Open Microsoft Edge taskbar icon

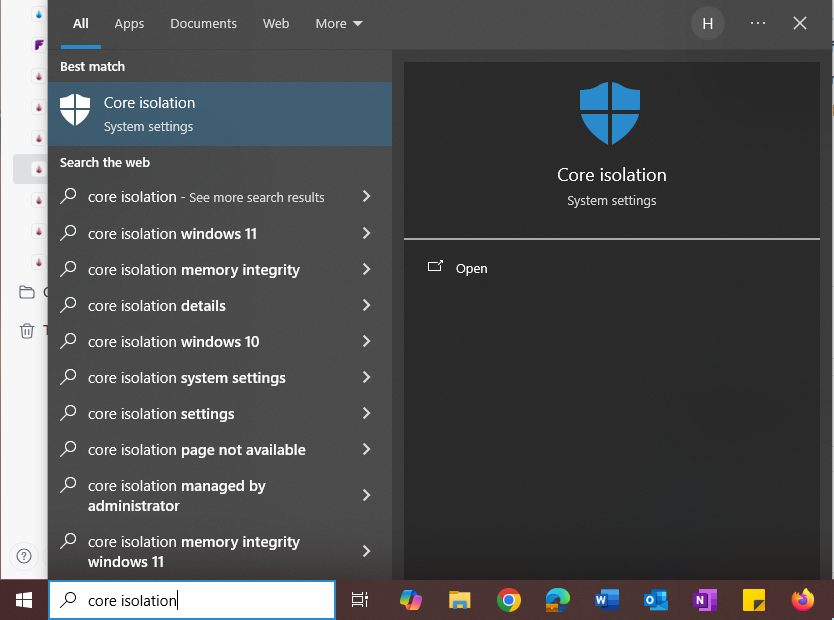pyautogui.click(x=557, y=600)
